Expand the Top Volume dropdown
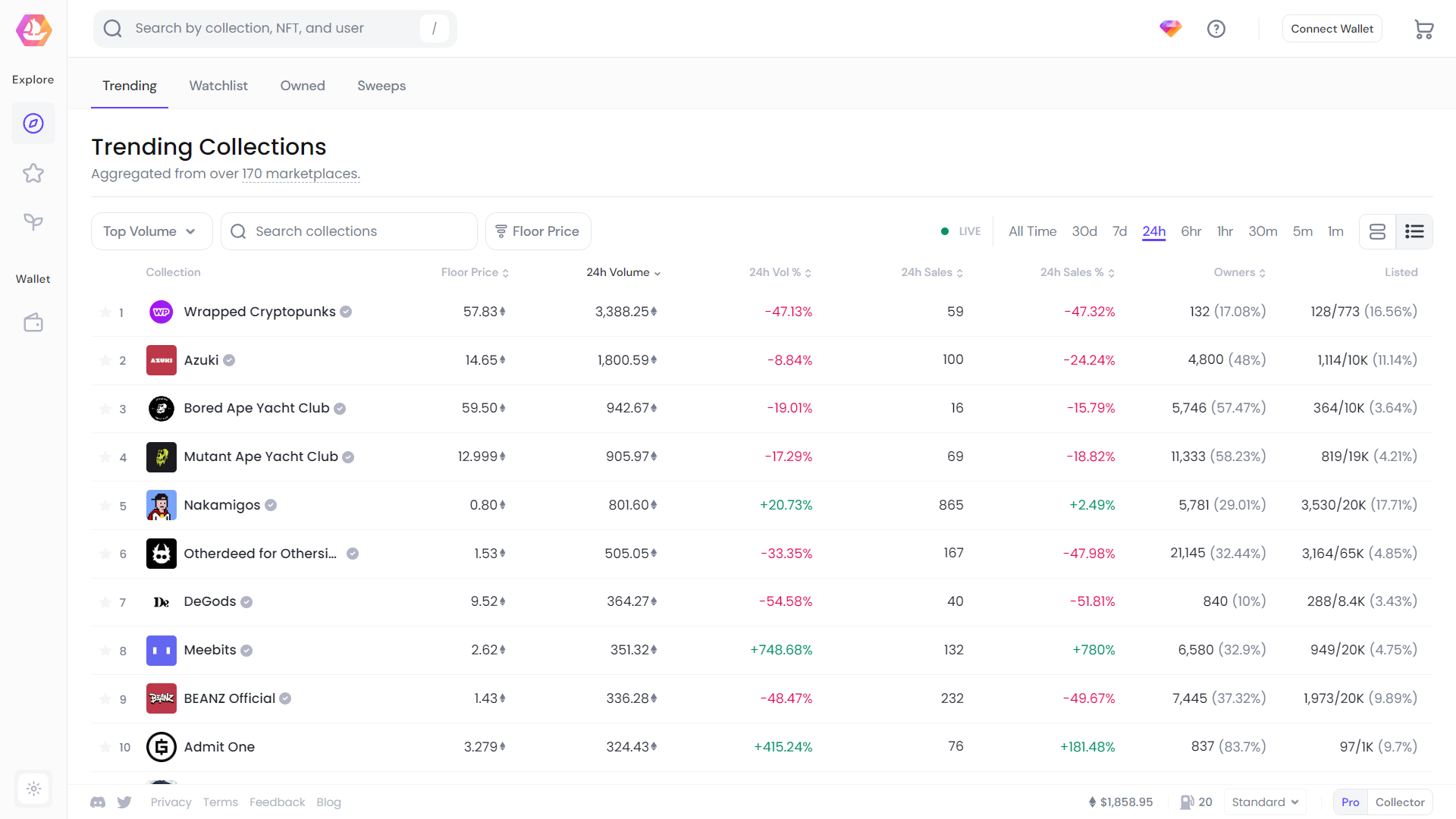1456x819 pixels. pos(152,231)
